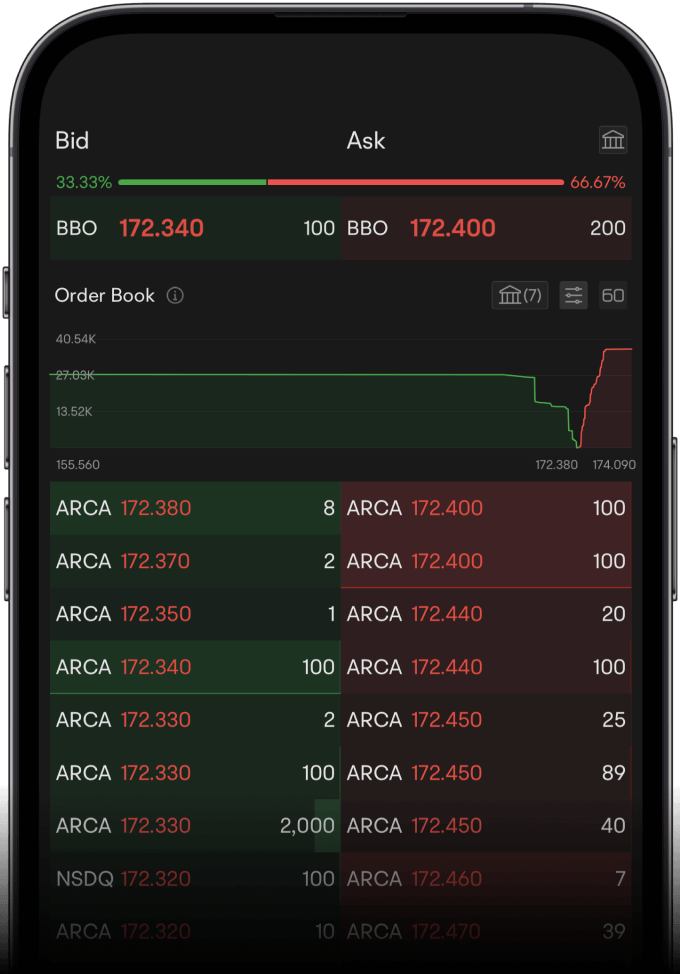The width and height of the screenshot is (680, 974).
Task: Tap BBO bid size 100
Action: click(319, 228)
